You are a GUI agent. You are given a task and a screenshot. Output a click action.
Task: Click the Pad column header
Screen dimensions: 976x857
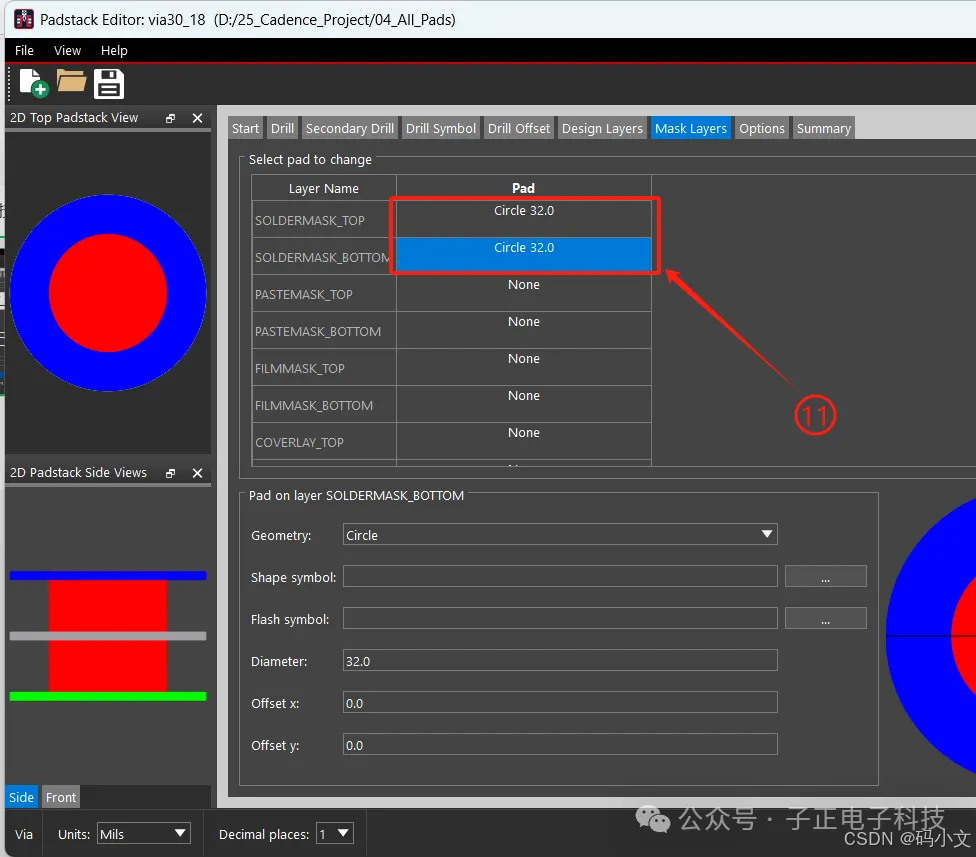523,188
